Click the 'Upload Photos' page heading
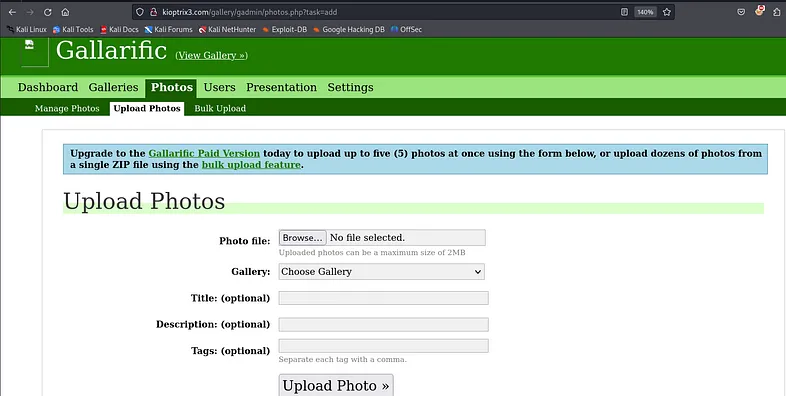Image resolution: width=786 pixels, height=396 pixels. point(144,202)
